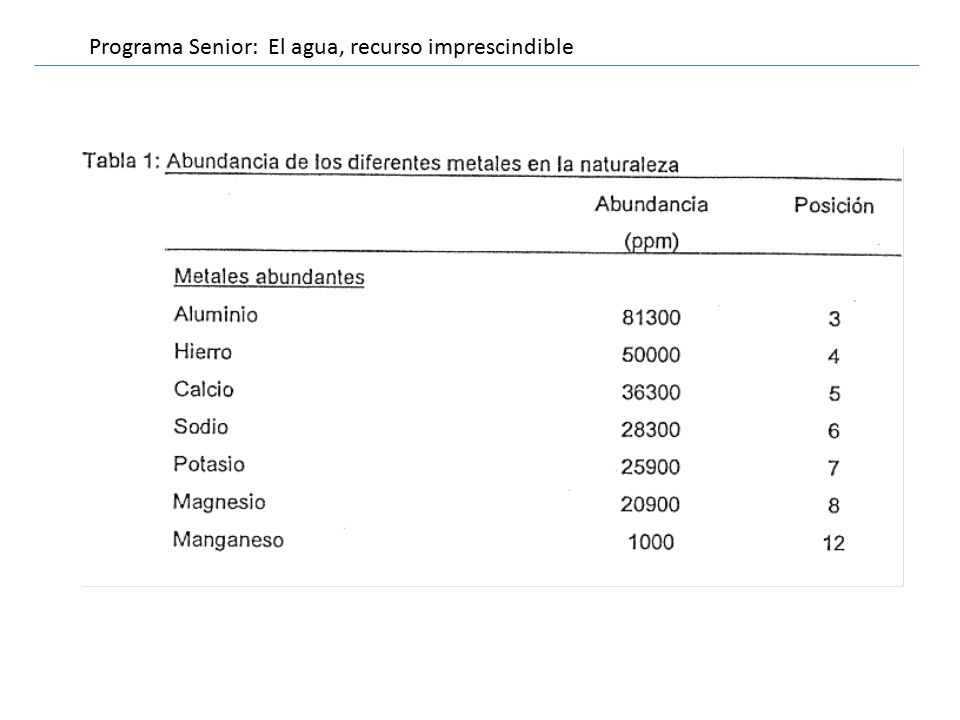Select the 'Potasio' row label
The image size is (960, 720).
[x=209, y=464]
